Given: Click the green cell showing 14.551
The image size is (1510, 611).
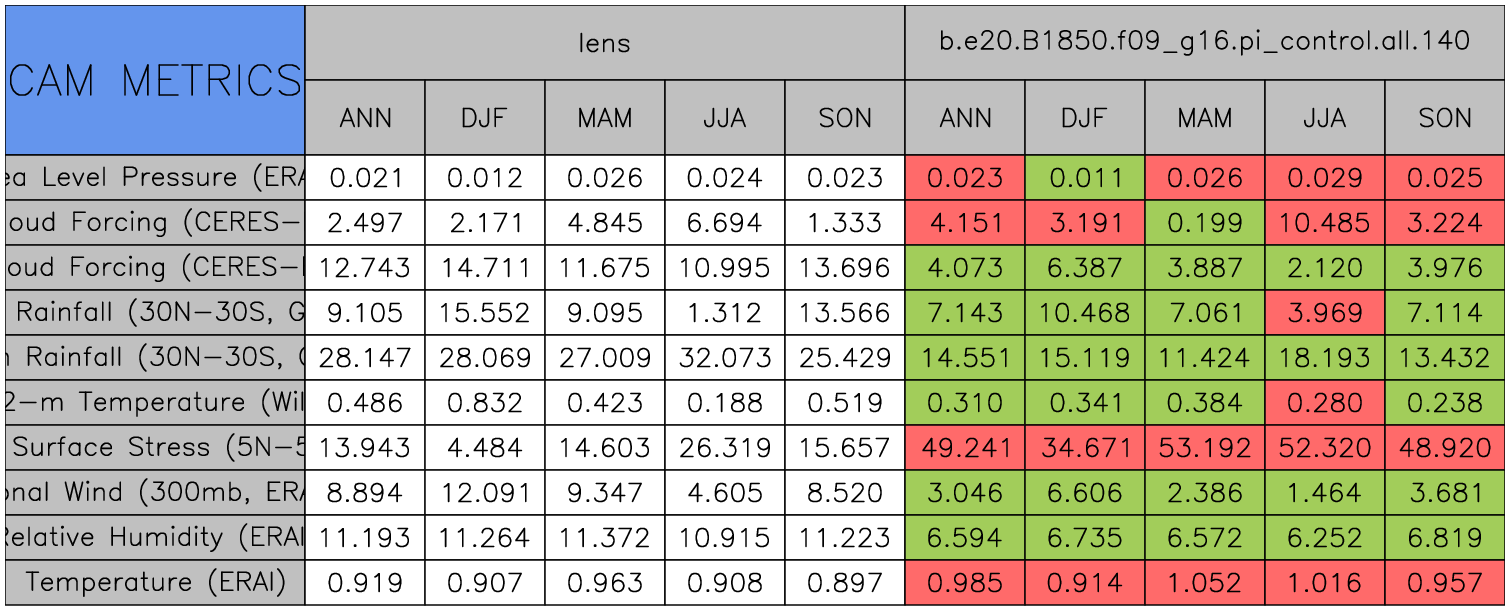Looking at the screenshot, I should [965, 357].
